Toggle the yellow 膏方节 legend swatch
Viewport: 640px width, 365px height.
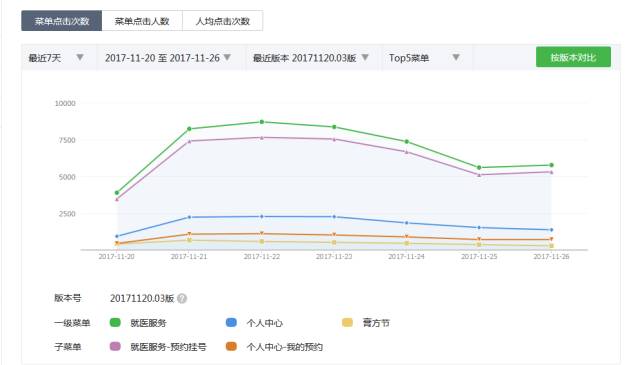click(347, 323)
